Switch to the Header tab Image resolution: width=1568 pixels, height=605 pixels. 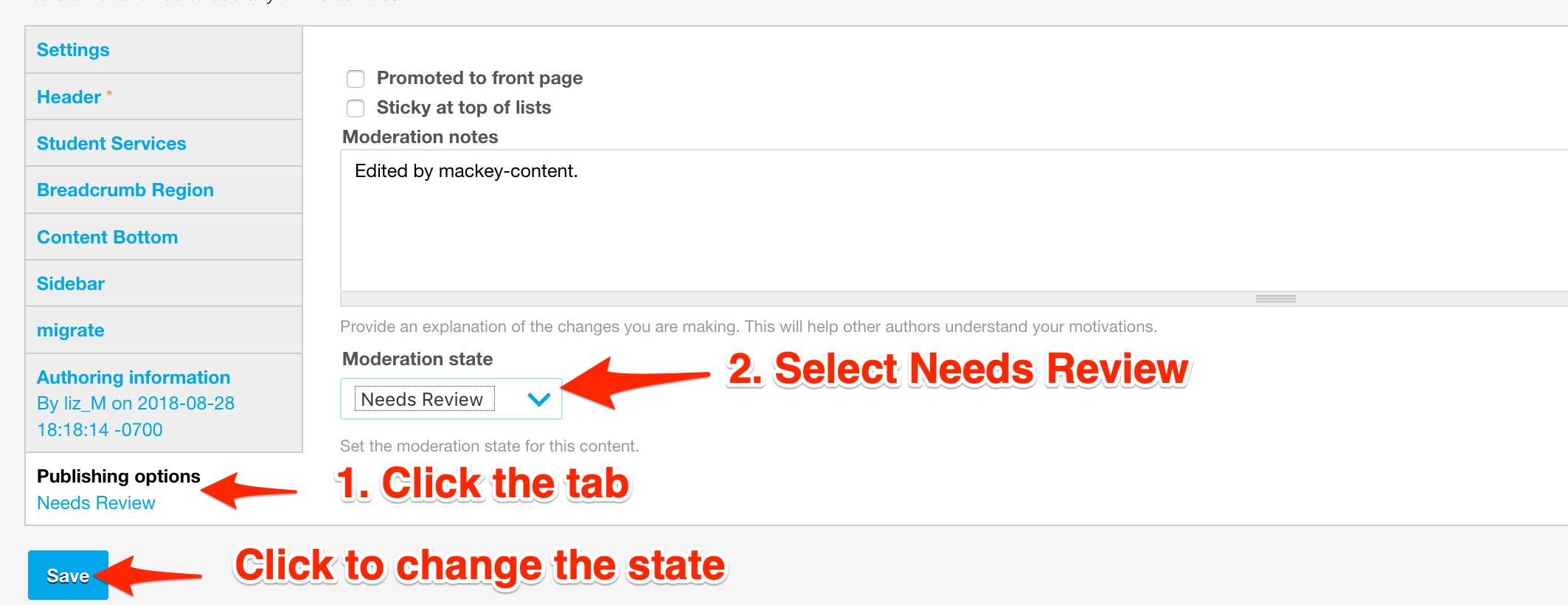[69, 97]
